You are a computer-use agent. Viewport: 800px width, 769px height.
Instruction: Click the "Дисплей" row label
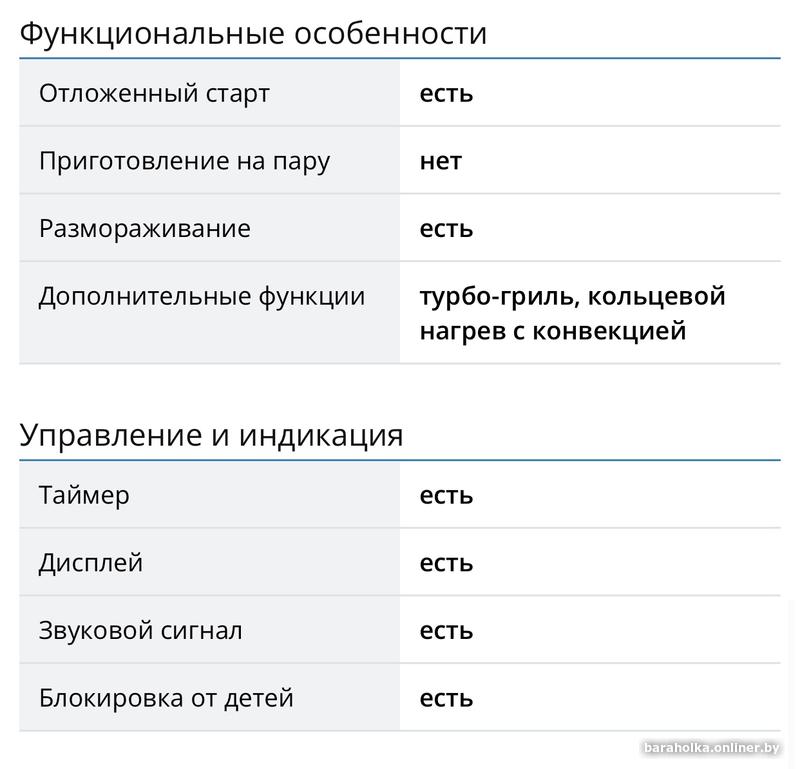coord(91,562)
